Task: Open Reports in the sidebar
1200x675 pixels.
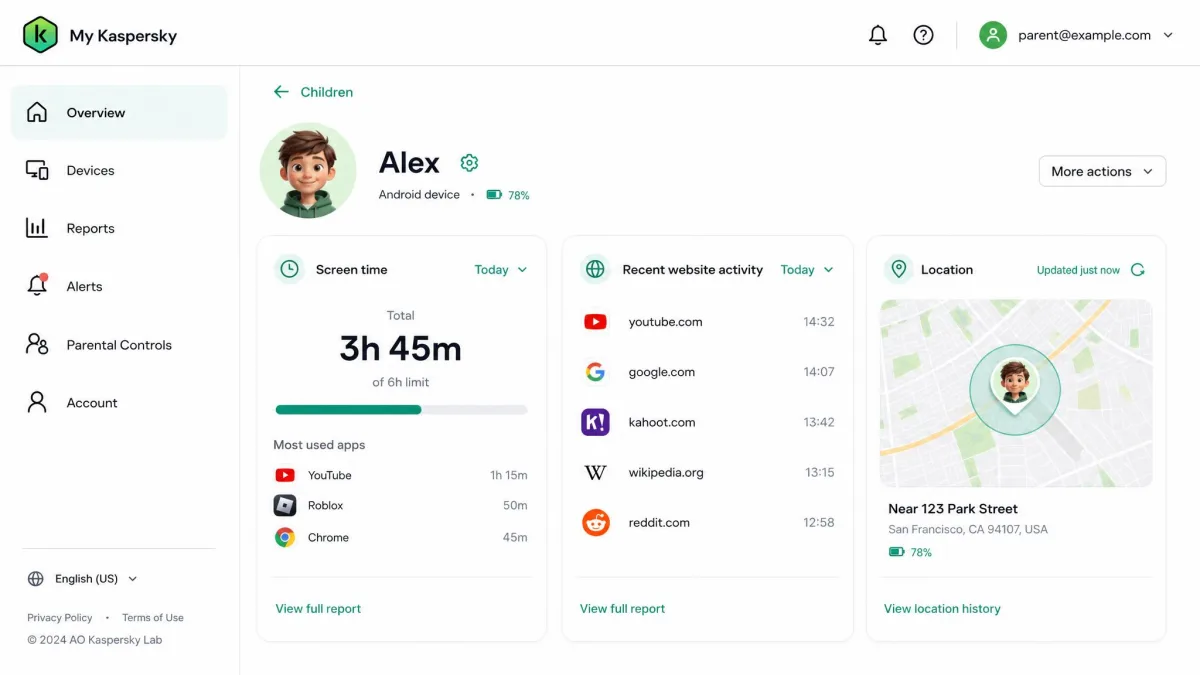Action: click(x=119, y=229)
